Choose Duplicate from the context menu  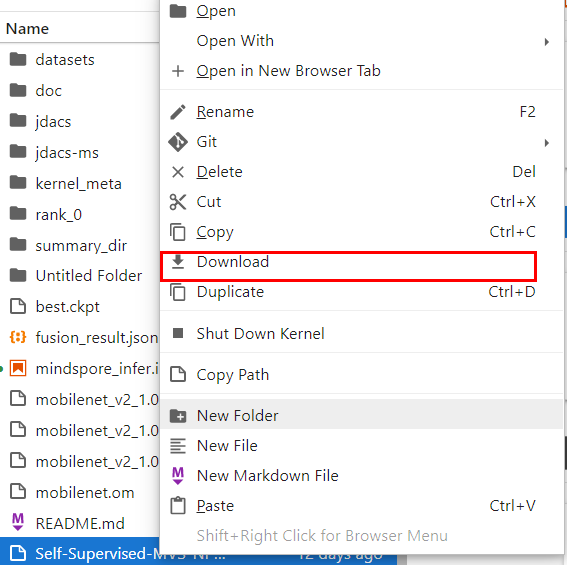coord(230,292)
